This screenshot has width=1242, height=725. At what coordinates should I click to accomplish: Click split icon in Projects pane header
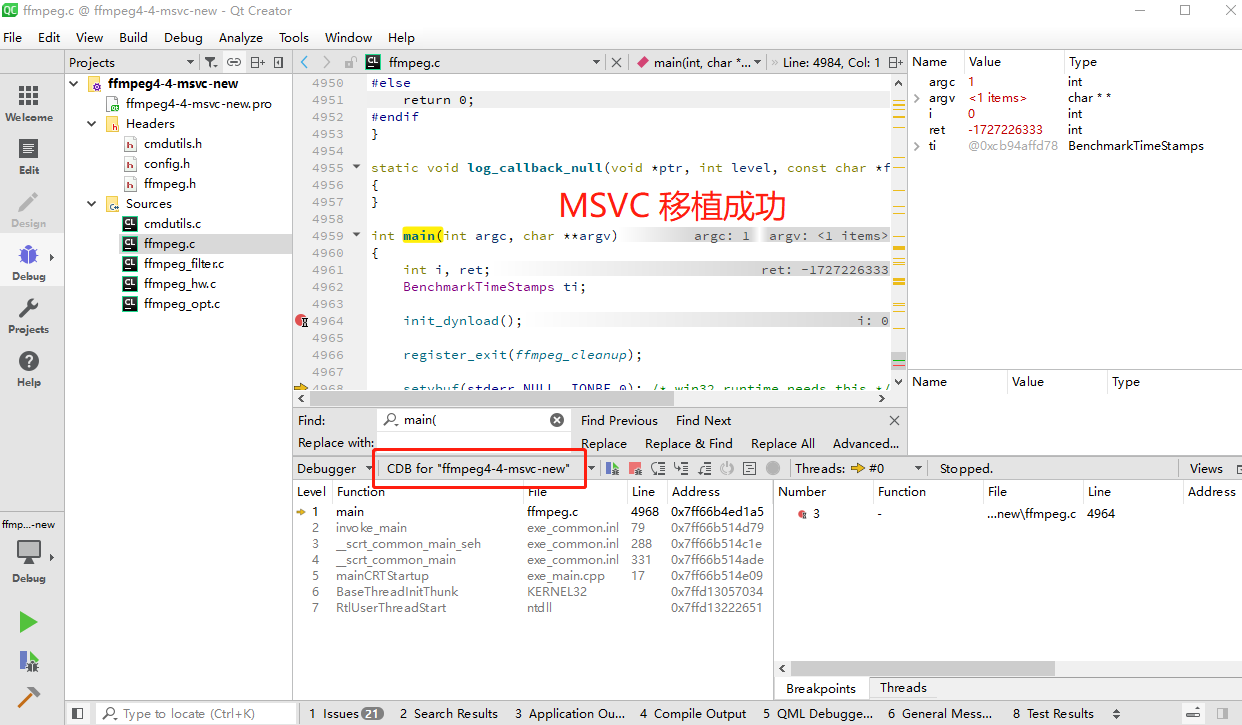pyautogui.click(x=258, y=62)
